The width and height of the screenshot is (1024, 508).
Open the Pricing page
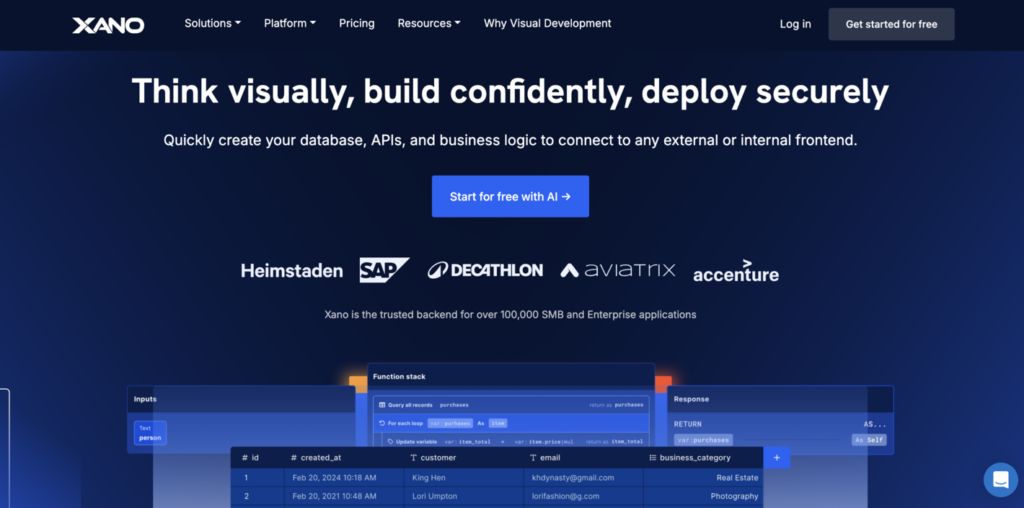tap(357, 24)
